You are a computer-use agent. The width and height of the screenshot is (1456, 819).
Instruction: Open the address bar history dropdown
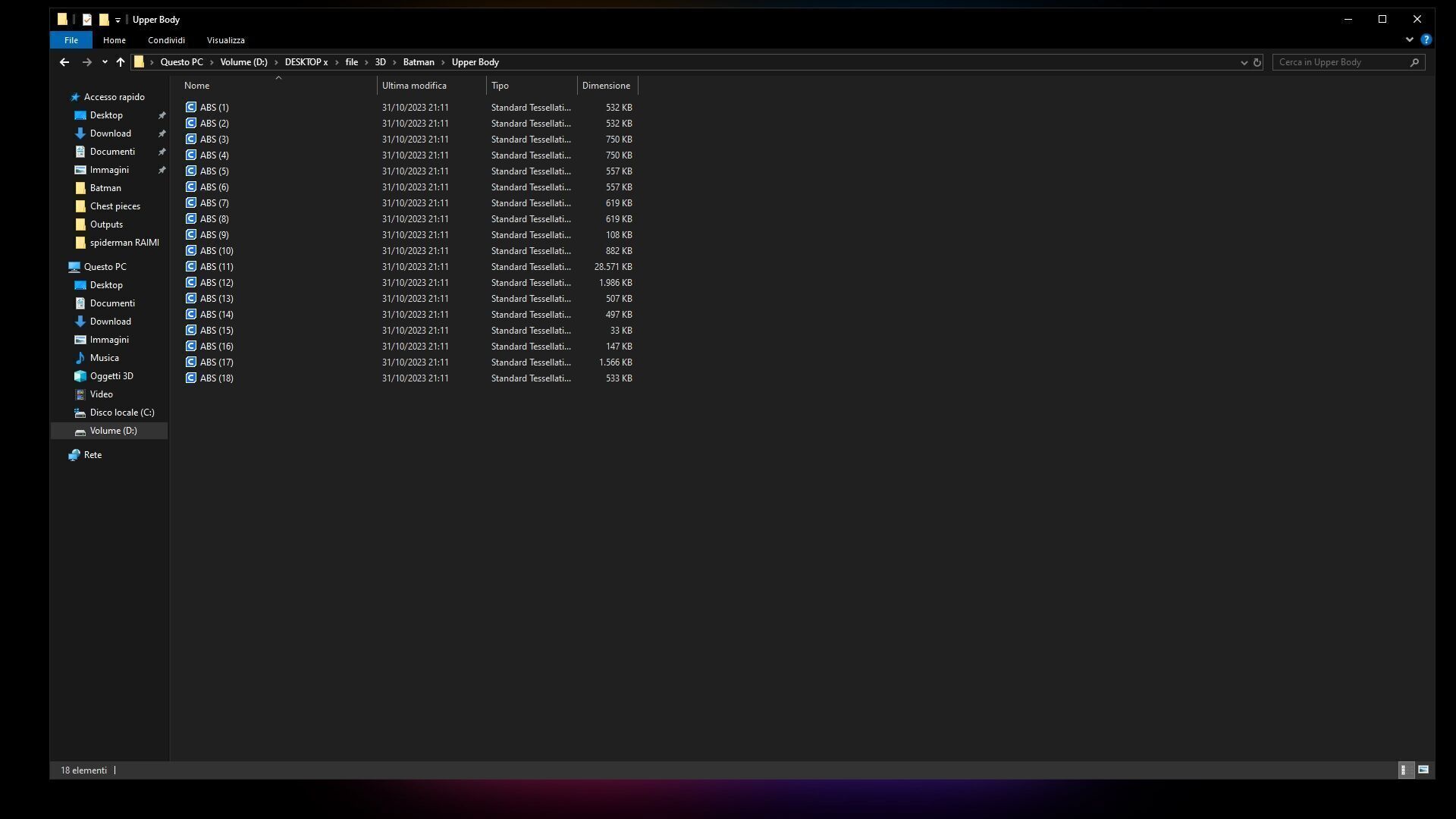[x=1244, y=62]
